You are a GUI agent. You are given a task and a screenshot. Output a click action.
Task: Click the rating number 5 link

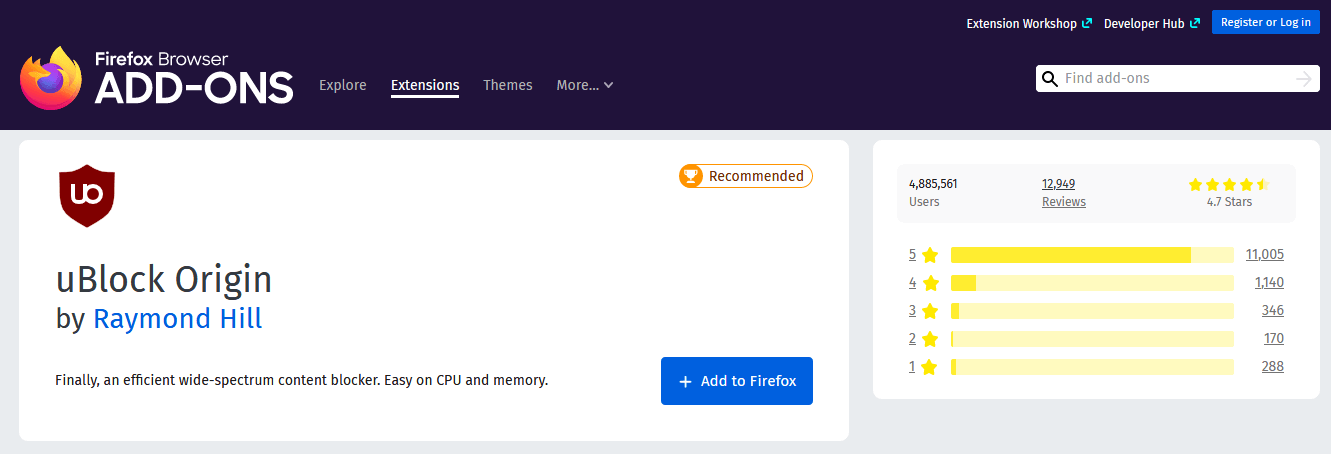pyautogui.click(x=912, y=255)
